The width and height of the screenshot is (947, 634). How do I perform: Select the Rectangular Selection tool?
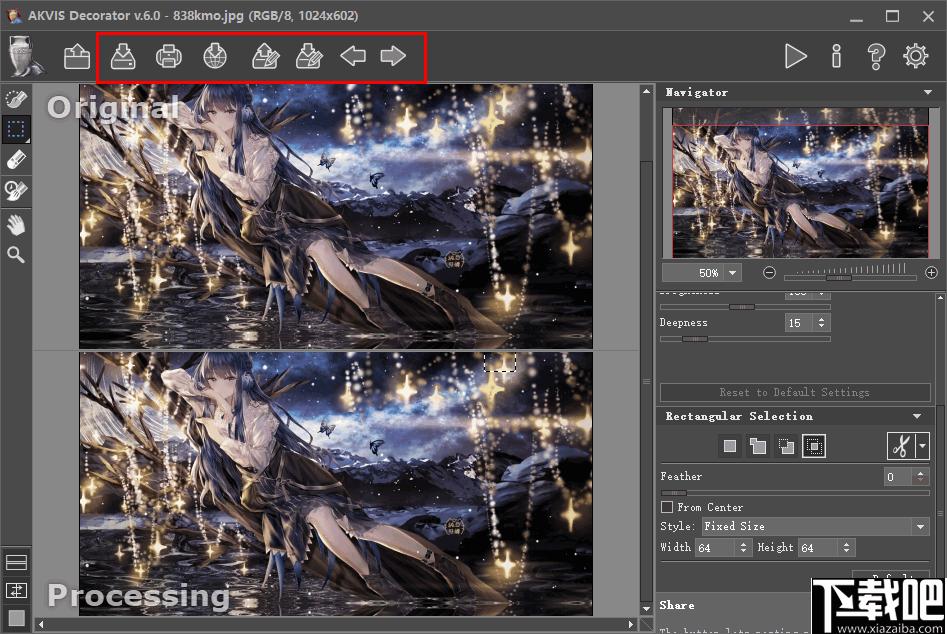point(16,129)
